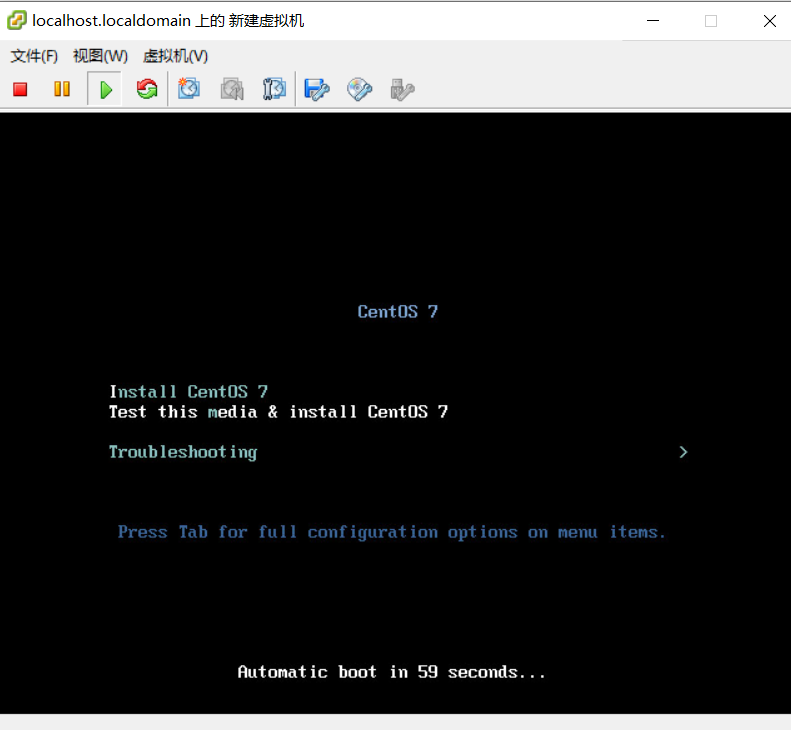Select the Install CentOS 7 boot entry
The image size is (791, 730).
click(189, 391)
